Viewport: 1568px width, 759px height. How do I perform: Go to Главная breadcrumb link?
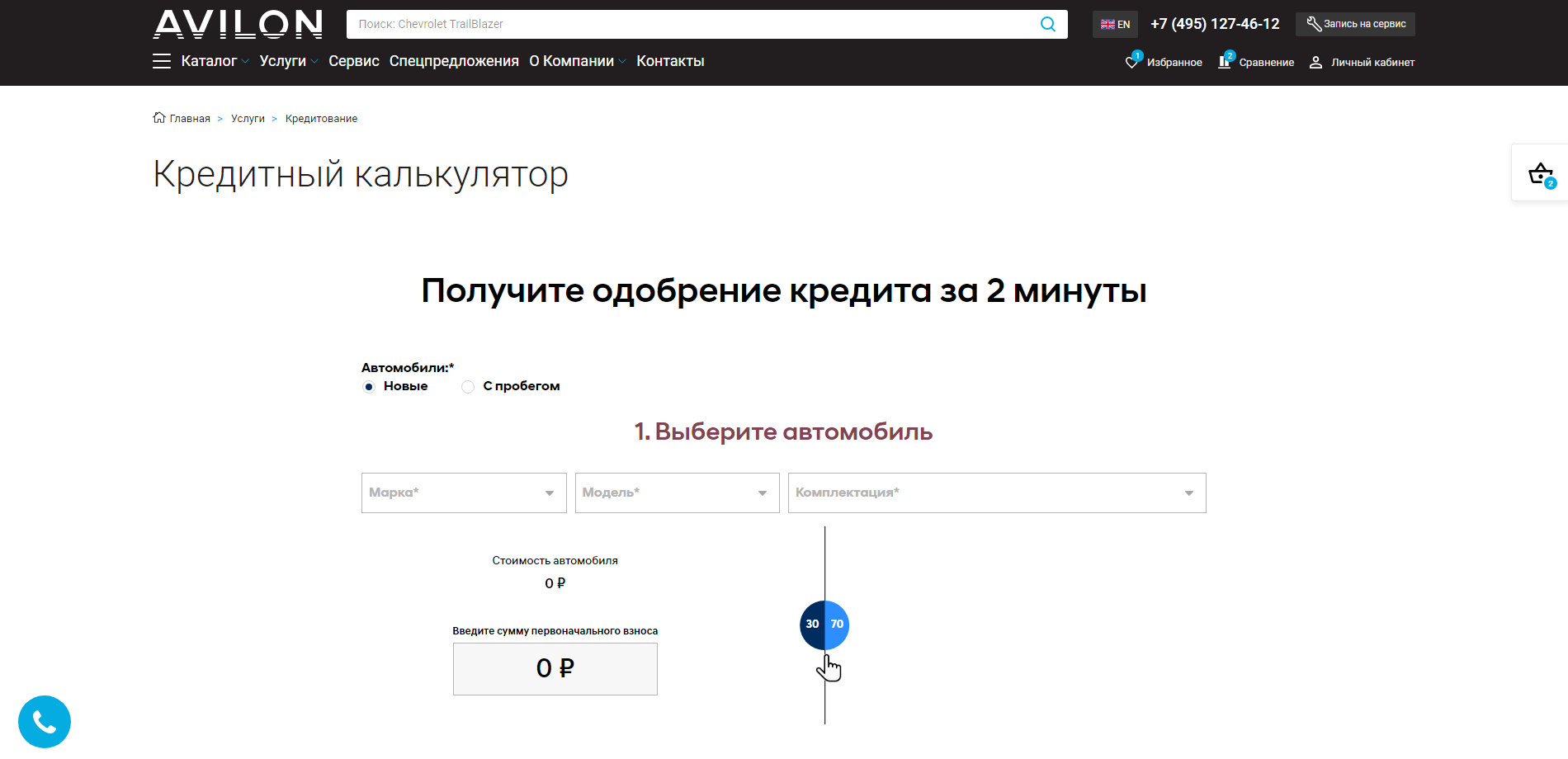coord(190,119)
